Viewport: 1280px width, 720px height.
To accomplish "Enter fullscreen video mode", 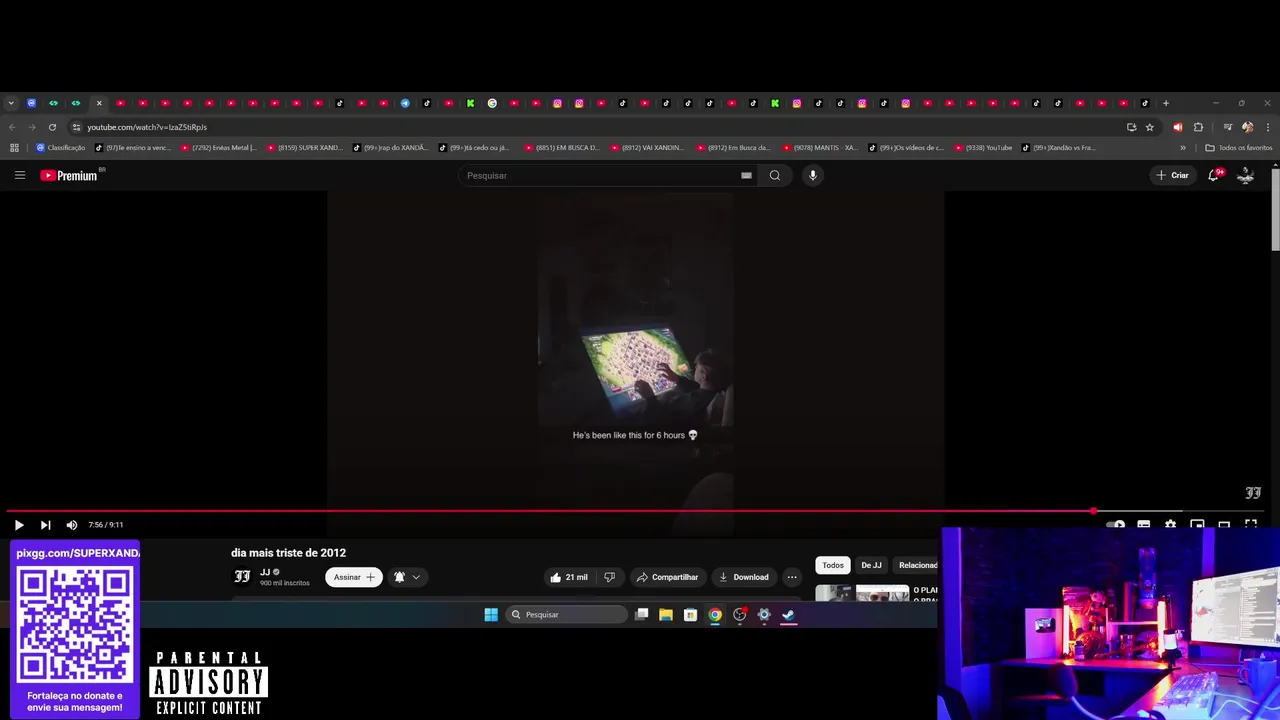I will pyautogui.click(x=1251, y=524).
